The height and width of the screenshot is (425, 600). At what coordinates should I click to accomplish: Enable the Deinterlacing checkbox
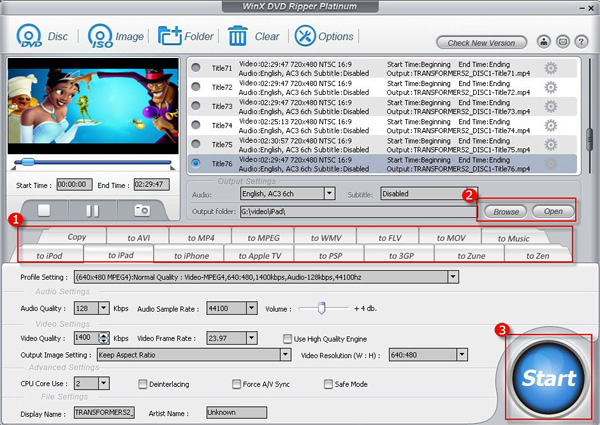pos(142,384)
